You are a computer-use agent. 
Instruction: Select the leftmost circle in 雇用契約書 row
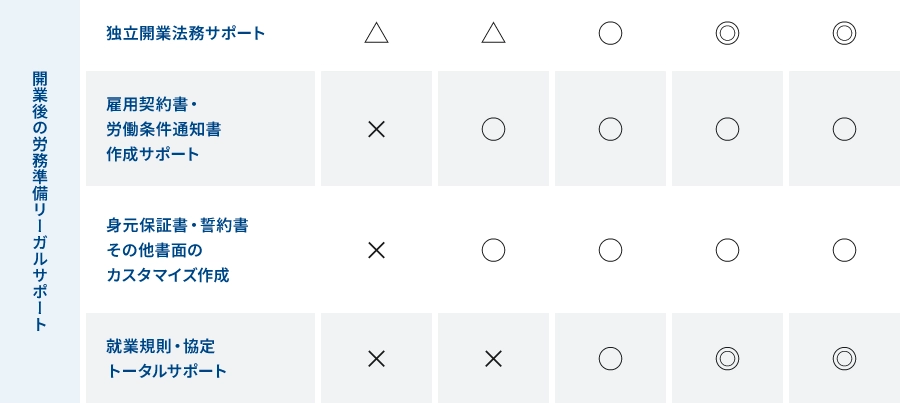pyautogui.click(x=493, y=129)
